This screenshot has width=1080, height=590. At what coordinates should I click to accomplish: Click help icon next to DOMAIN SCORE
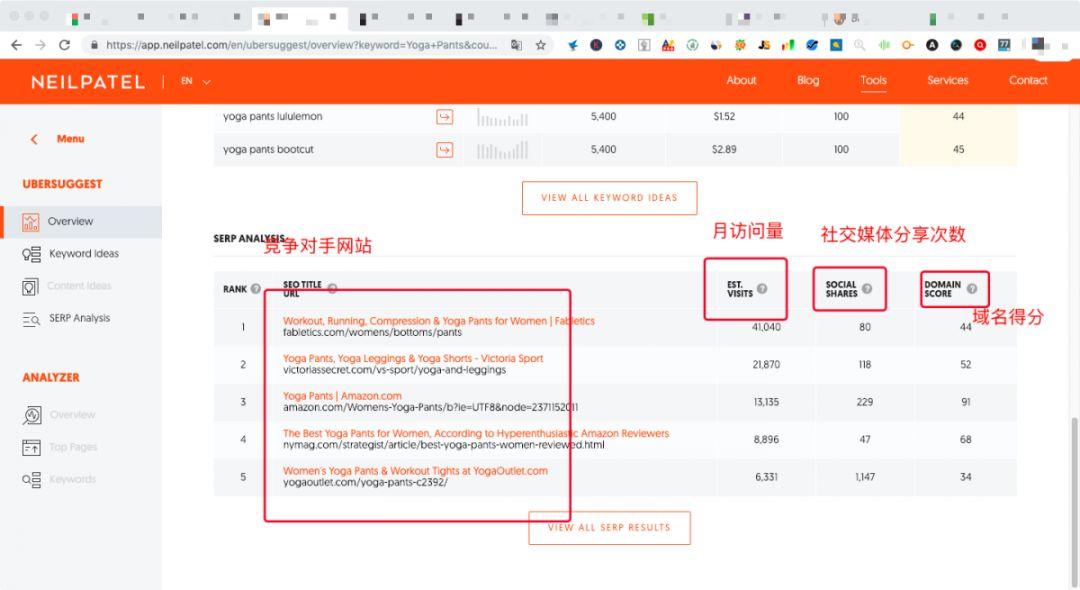coord(971,288)
